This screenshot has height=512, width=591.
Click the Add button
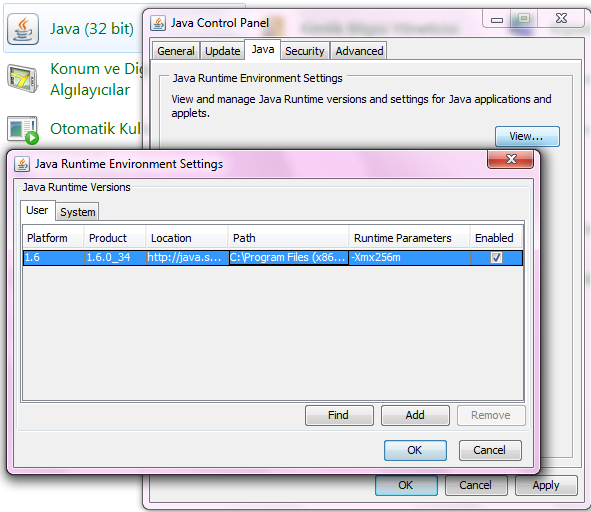(415, 415)
